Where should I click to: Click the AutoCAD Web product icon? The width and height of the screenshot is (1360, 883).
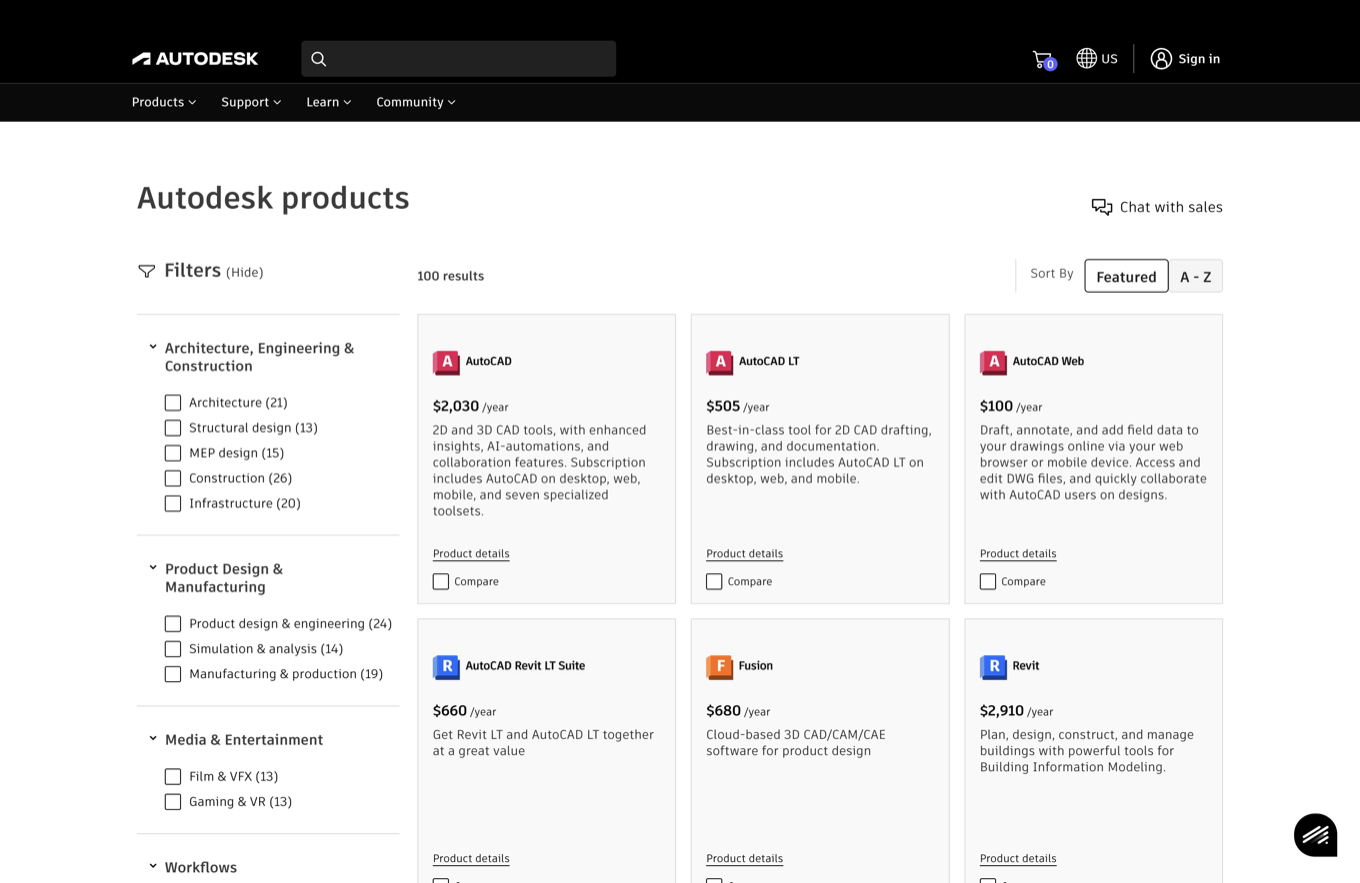[993, 362]
